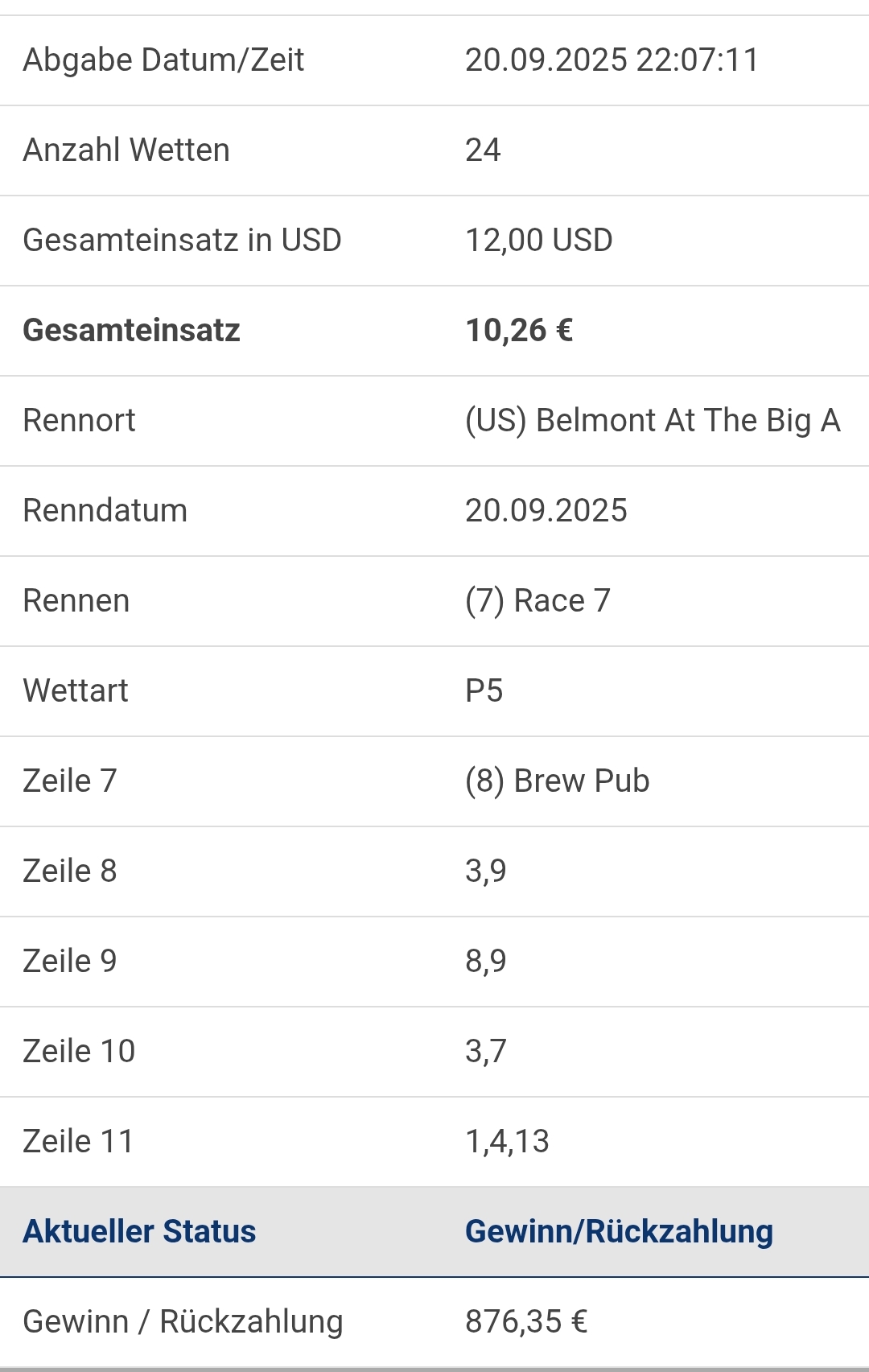The width and height of the screenshot is (869, 1372).
Task: Click the Wettart value P5
Action: pyautogui.click(x=484, y=691)
